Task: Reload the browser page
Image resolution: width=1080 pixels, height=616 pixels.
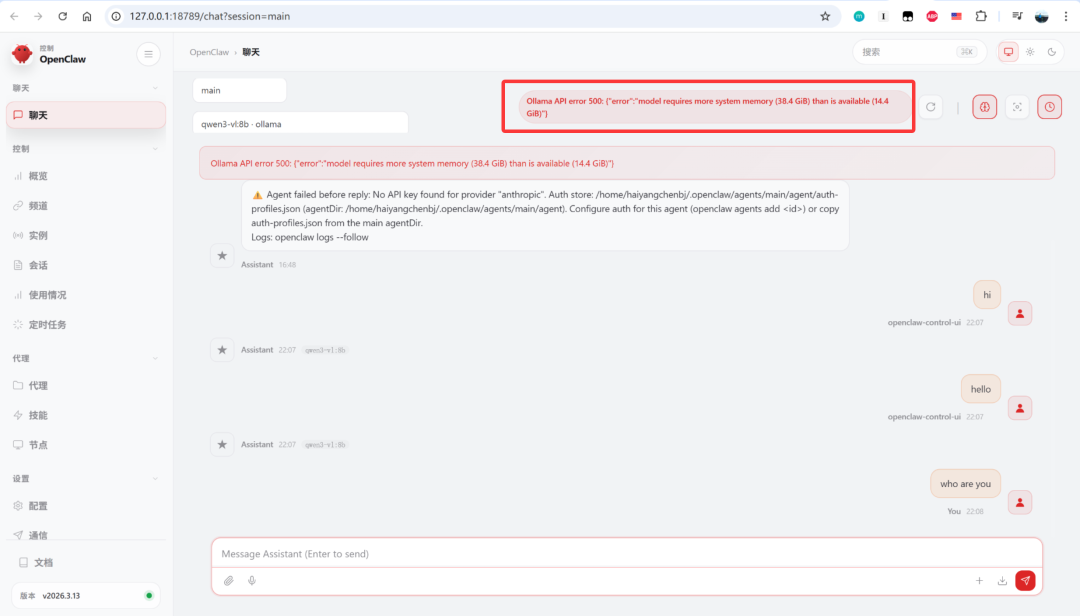Action: [63, 17]
